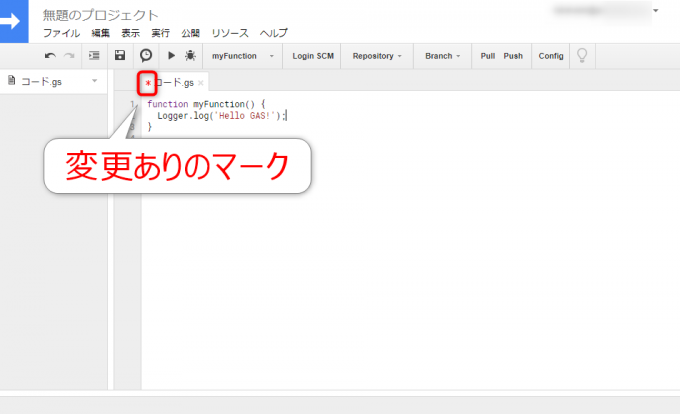Start debugging with the bug icon

pyautogui.click(x=190, y=55)
